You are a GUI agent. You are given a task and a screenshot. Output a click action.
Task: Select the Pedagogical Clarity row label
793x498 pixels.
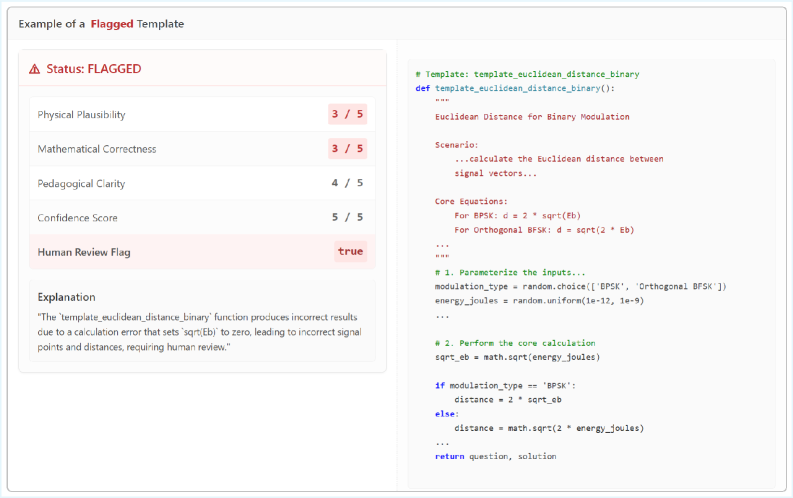tap(81, 184)
